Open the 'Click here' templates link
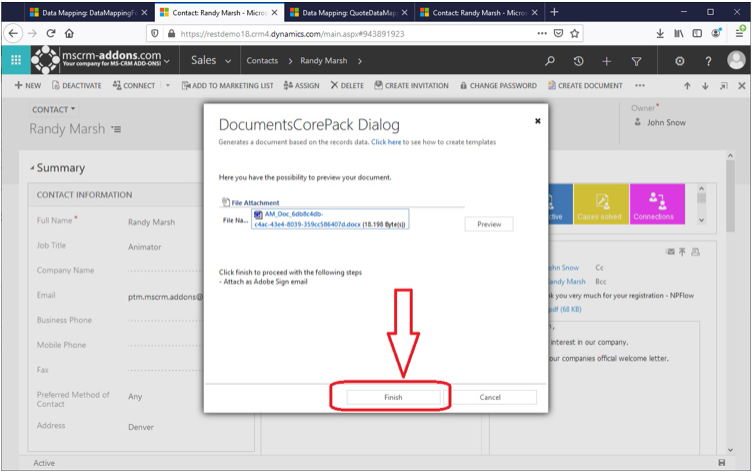Viewport: 753px width, 472px height. pyautogui.click(x=386, y=142)
